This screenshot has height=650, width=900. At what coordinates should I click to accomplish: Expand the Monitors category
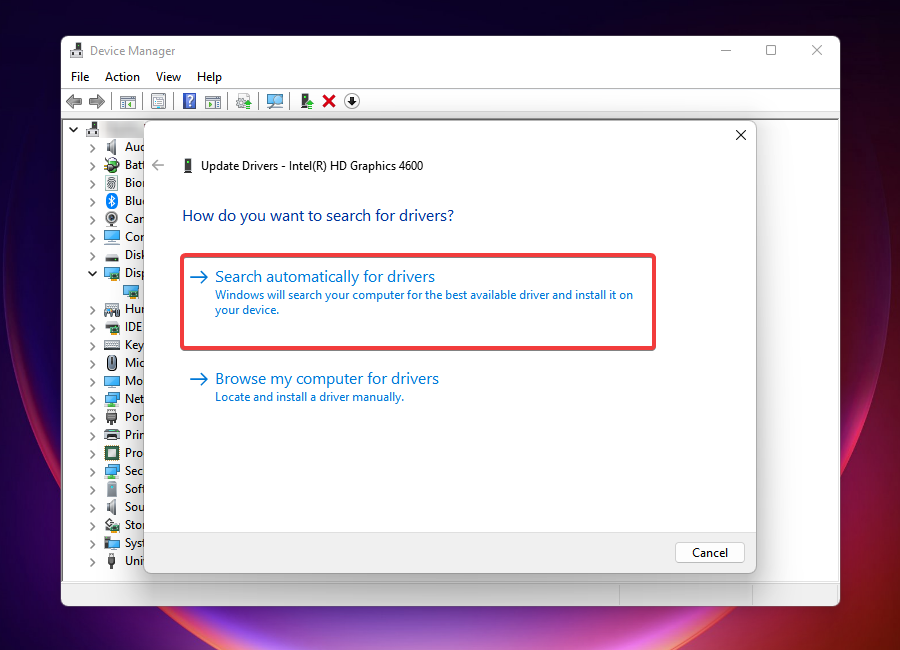point(92,382)
